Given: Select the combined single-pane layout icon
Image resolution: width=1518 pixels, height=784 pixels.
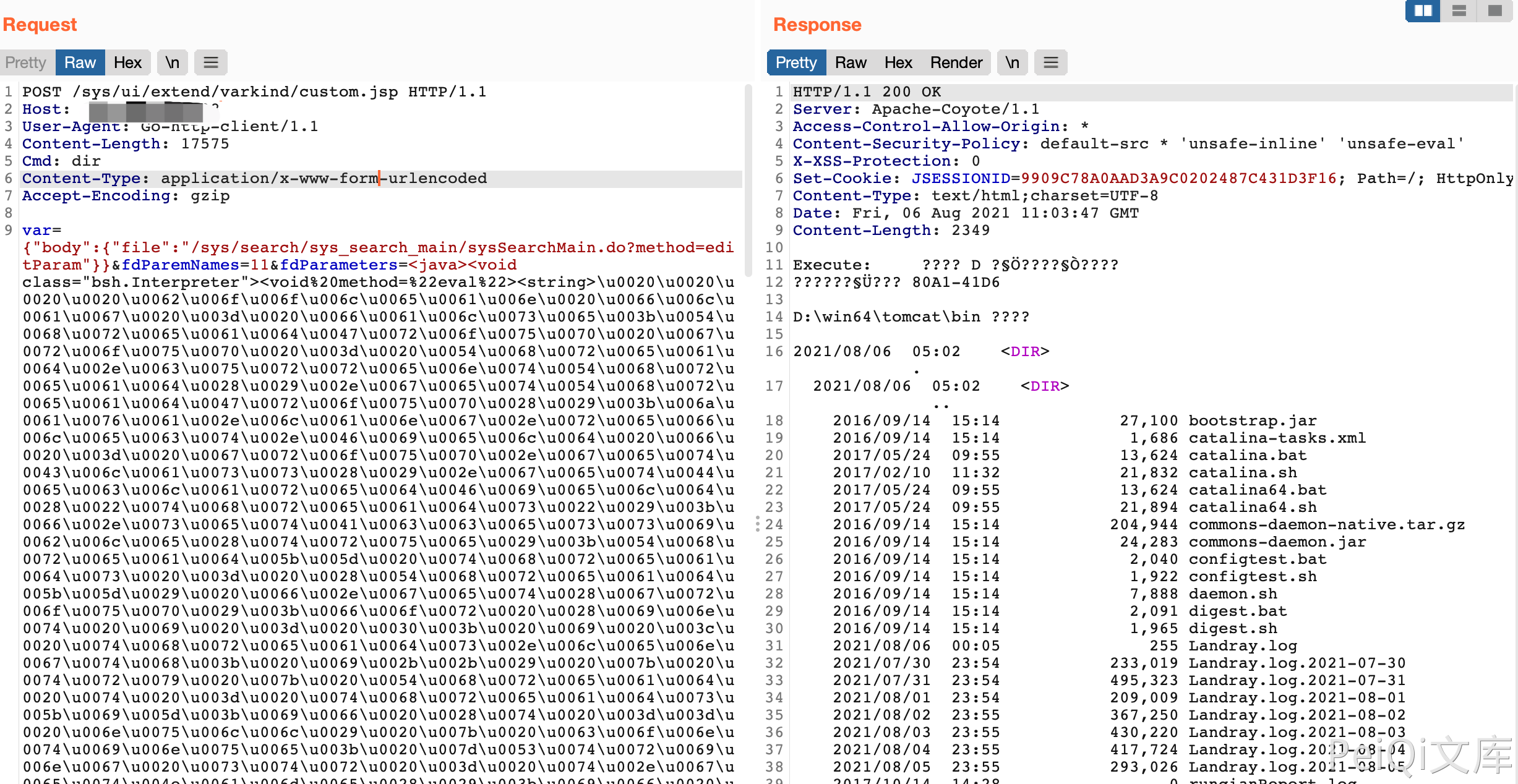Looking at the screenshot, I should [1495, 11].
